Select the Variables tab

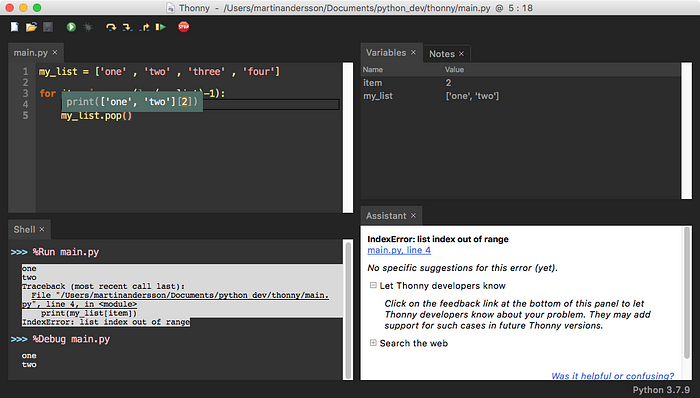coord(386,53)
